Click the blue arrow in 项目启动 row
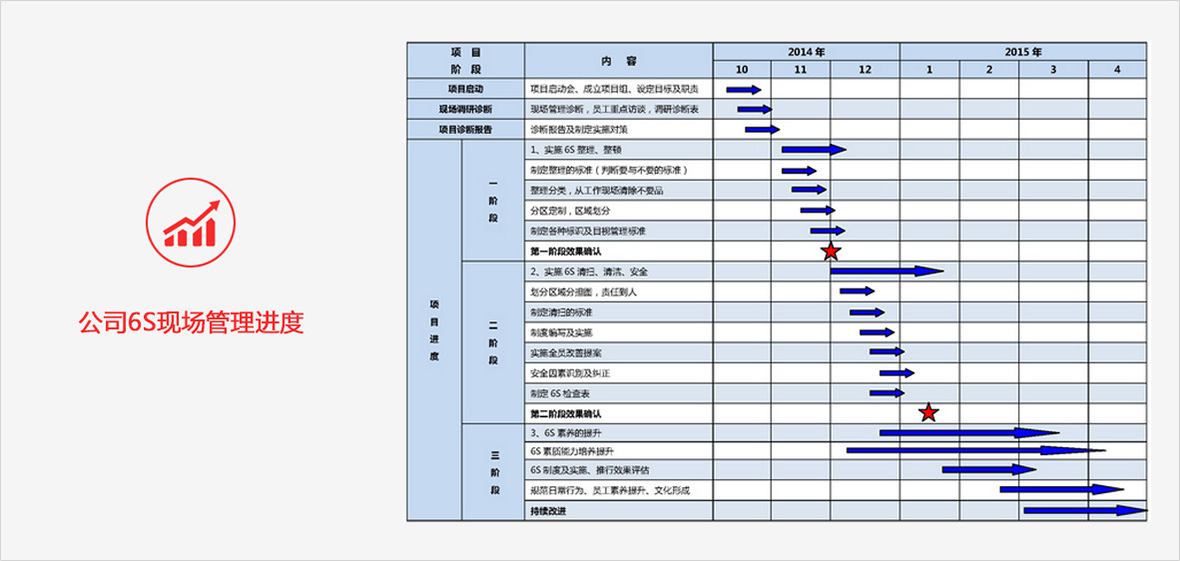Image resolution: width=1180 pixels, height=561 pixels. pos(743,89)
